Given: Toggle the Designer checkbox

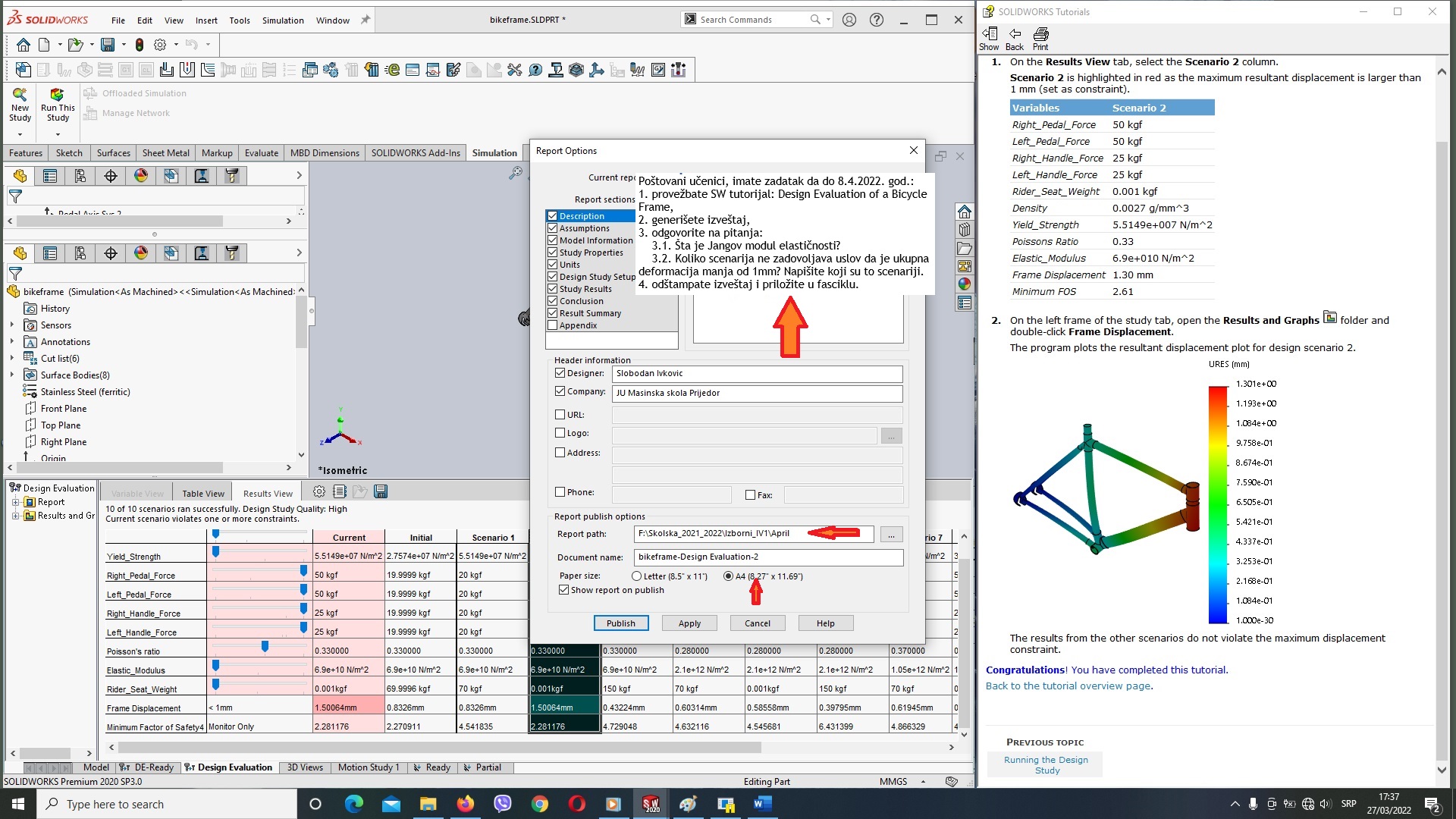Looking at the screenshot, I should (560, 373).
